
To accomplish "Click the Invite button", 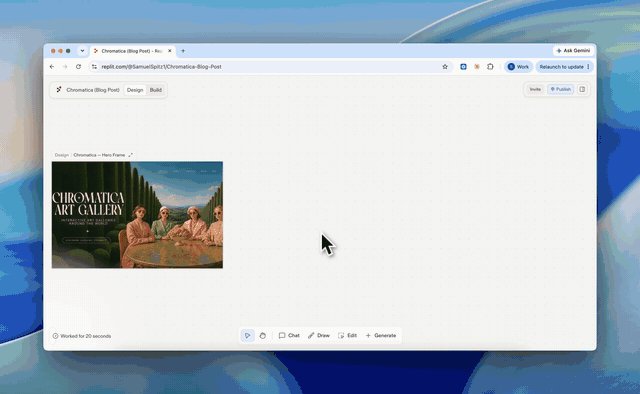I will (535, 89).
